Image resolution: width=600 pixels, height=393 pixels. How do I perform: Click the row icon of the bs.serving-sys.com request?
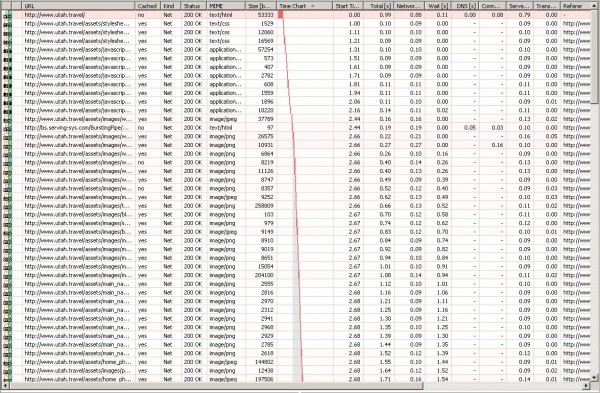pos(7,128)
